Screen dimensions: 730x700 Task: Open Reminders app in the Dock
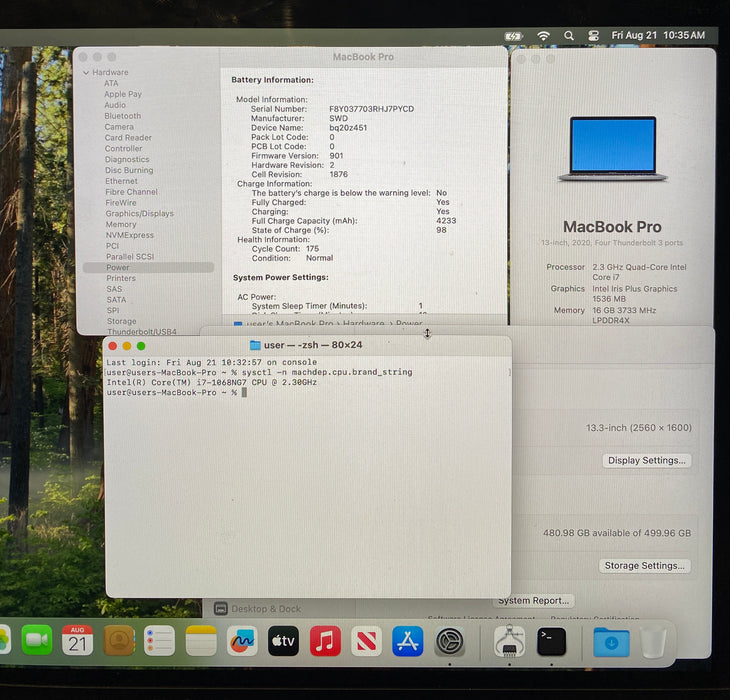tap(159, 640)
